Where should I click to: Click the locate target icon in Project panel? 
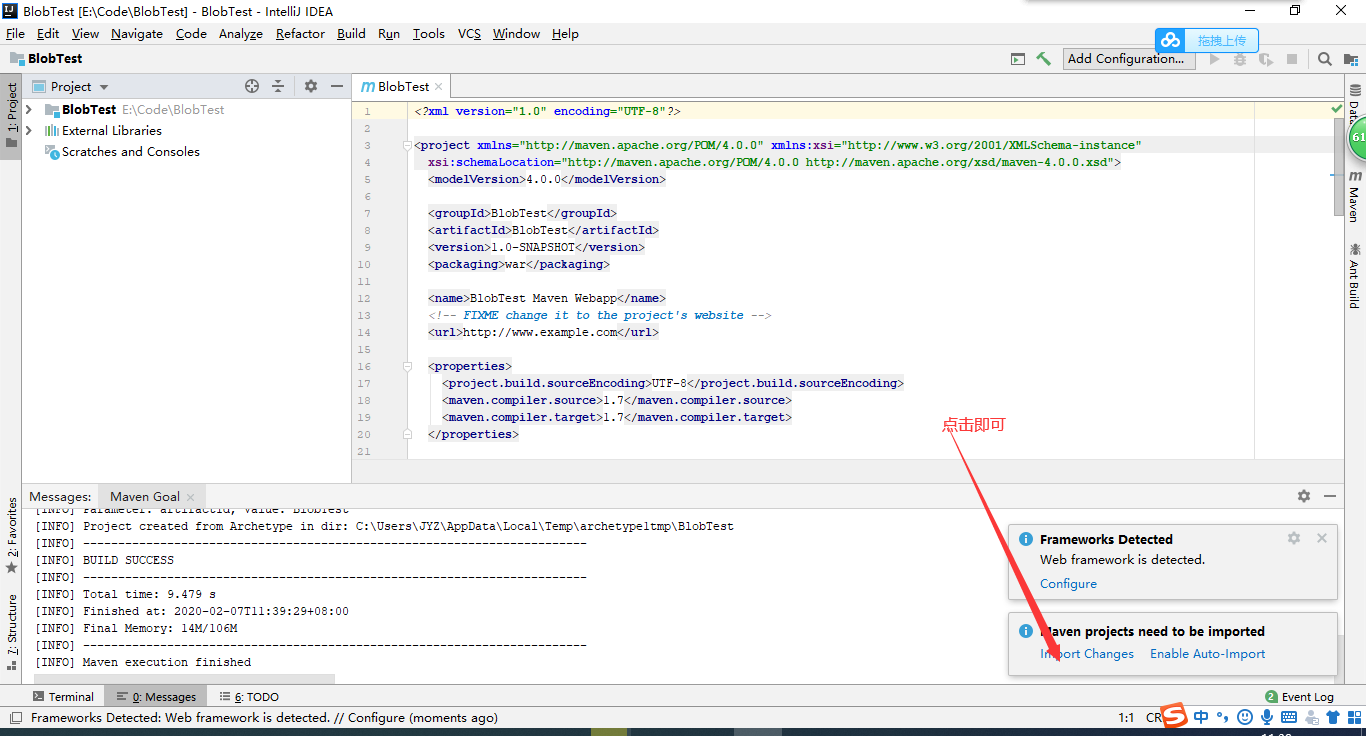pyautogui.click(x=252, y=86)
